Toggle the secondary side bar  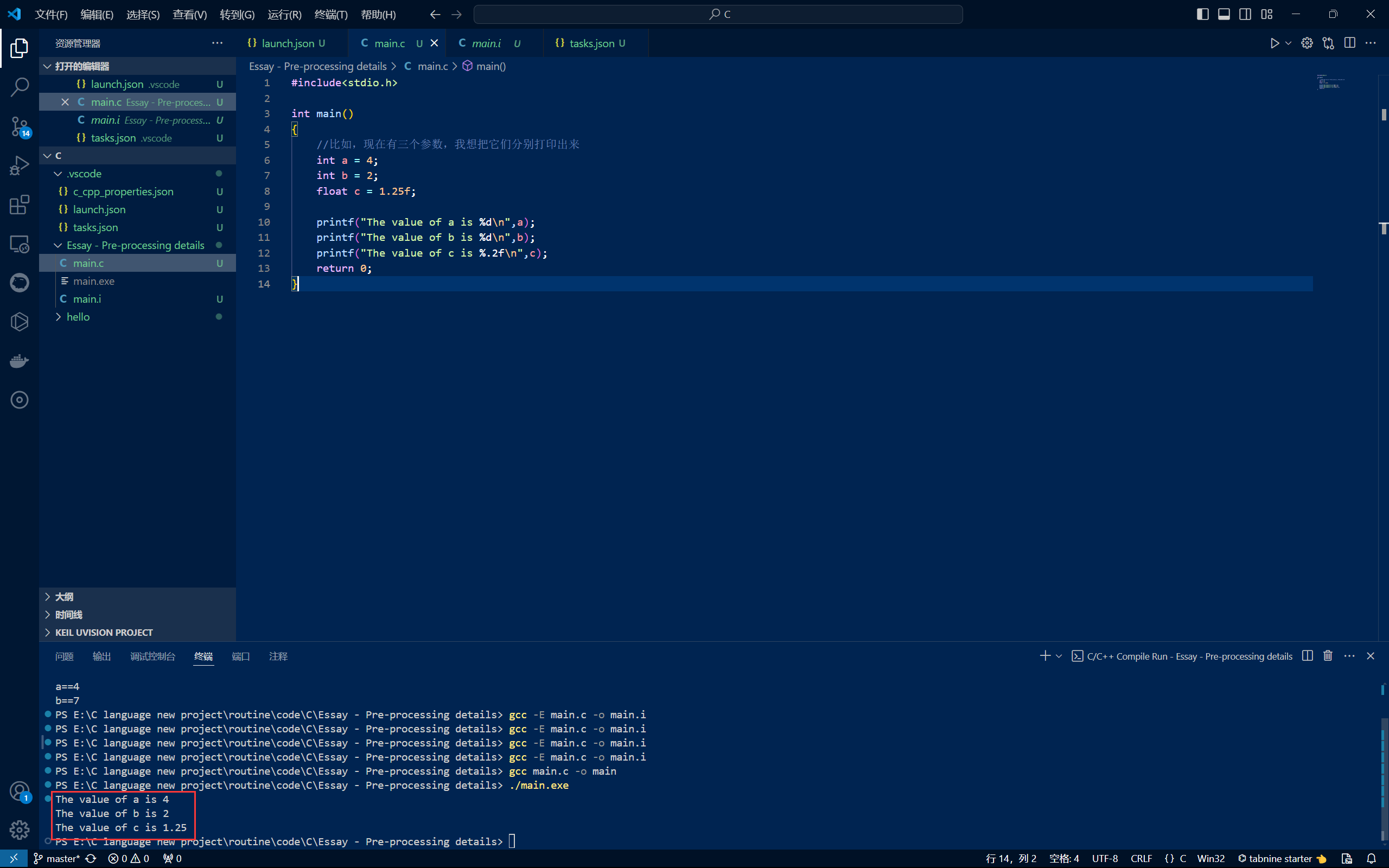[1245, 14]
